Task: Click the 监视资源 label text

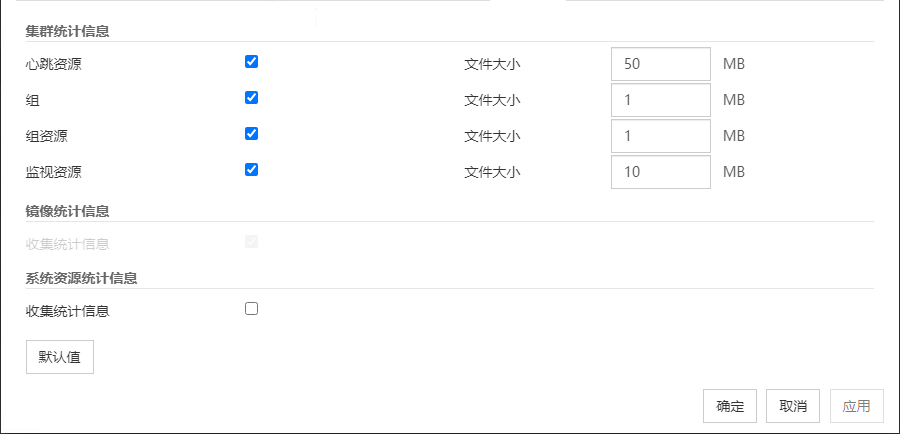Action: coord(54,172)
